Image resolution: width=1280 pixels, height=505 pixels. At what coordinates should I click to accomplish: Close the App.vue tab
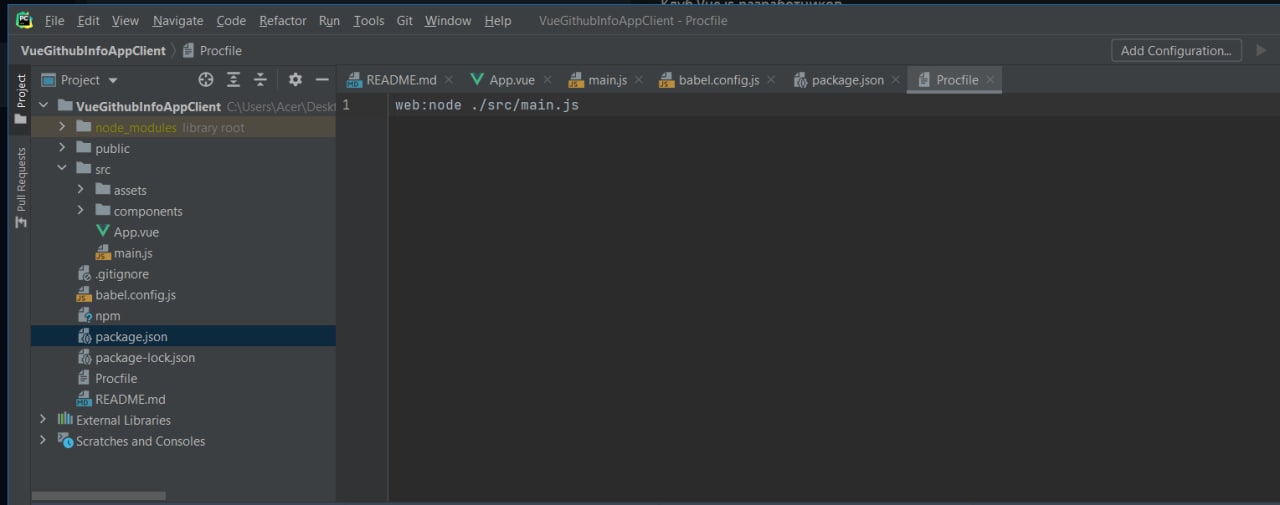pos(548,80)
